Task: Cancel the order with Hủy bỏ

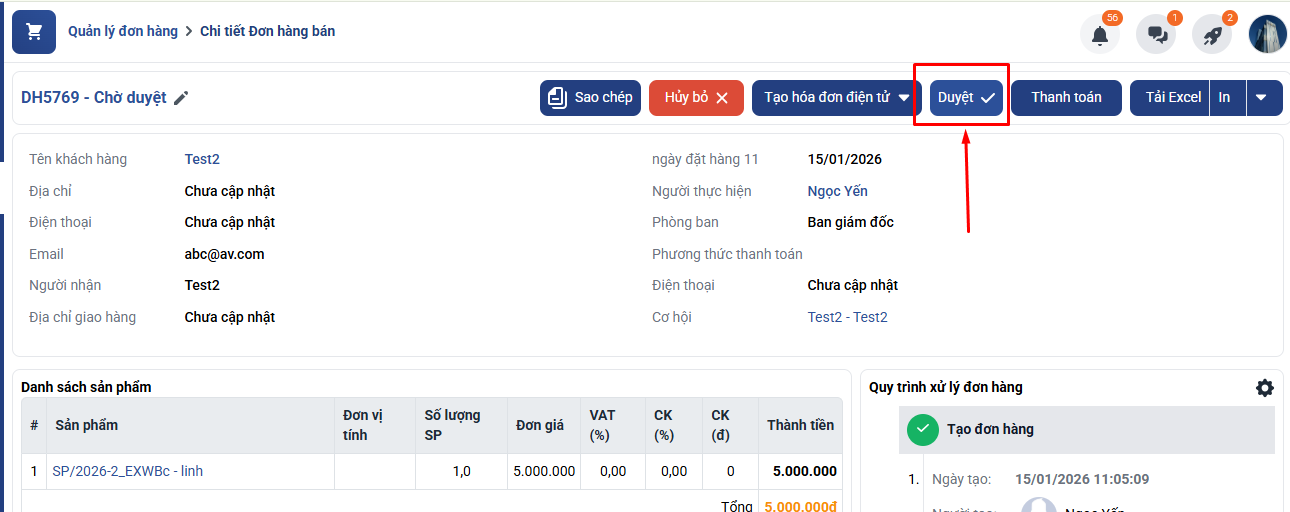Action: [x=696, y=98]
